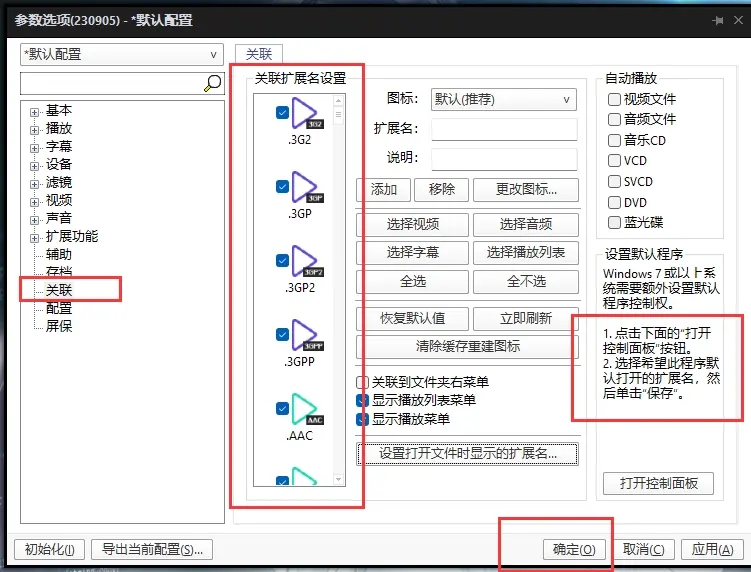Open the 图标 默认(推荐) dropdown
The width and height of the screenshot is (751, 572).
[503, 100]
